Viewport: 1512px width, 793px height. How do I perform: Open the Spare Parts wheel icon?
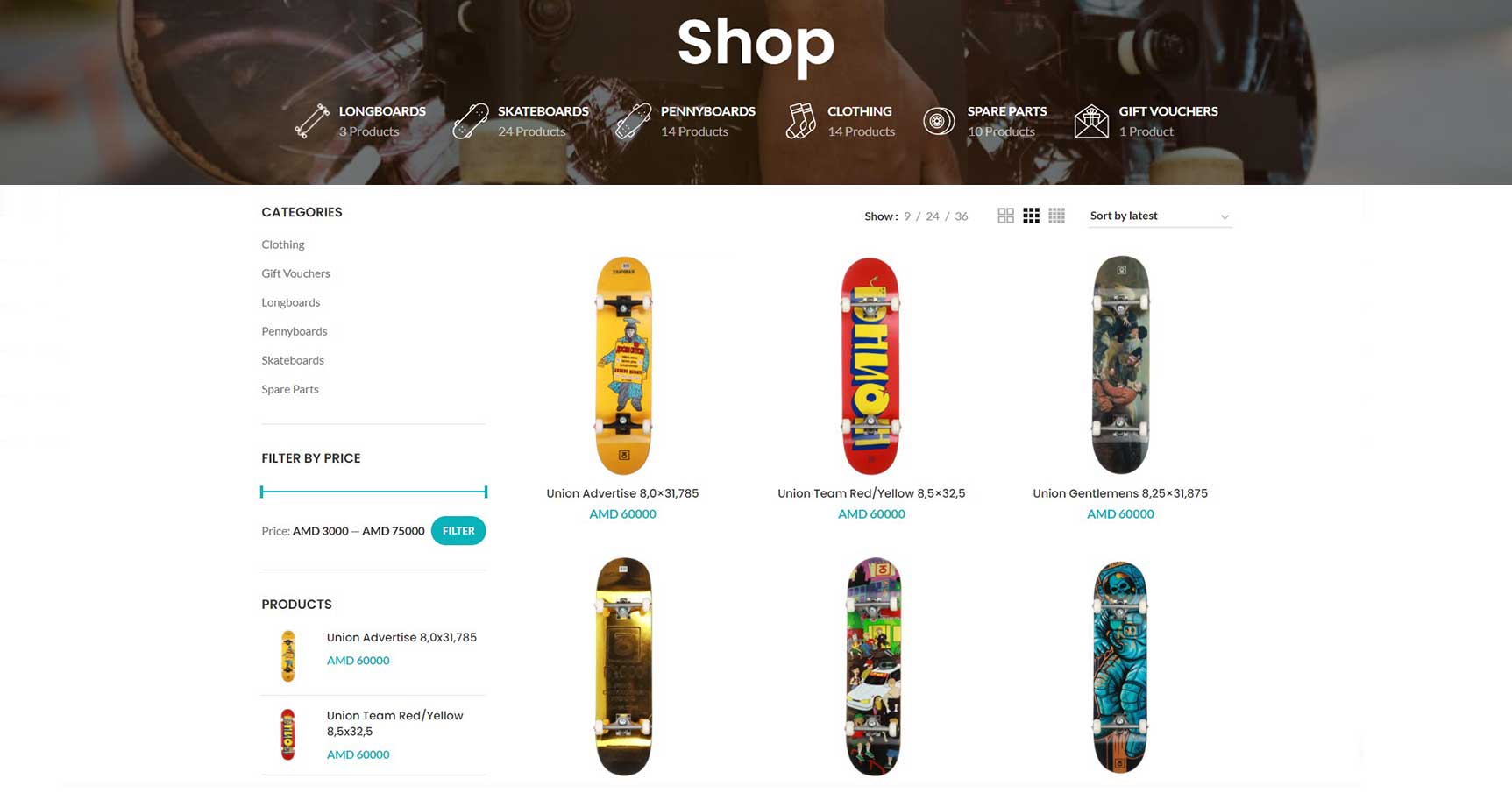click(938, 121)
